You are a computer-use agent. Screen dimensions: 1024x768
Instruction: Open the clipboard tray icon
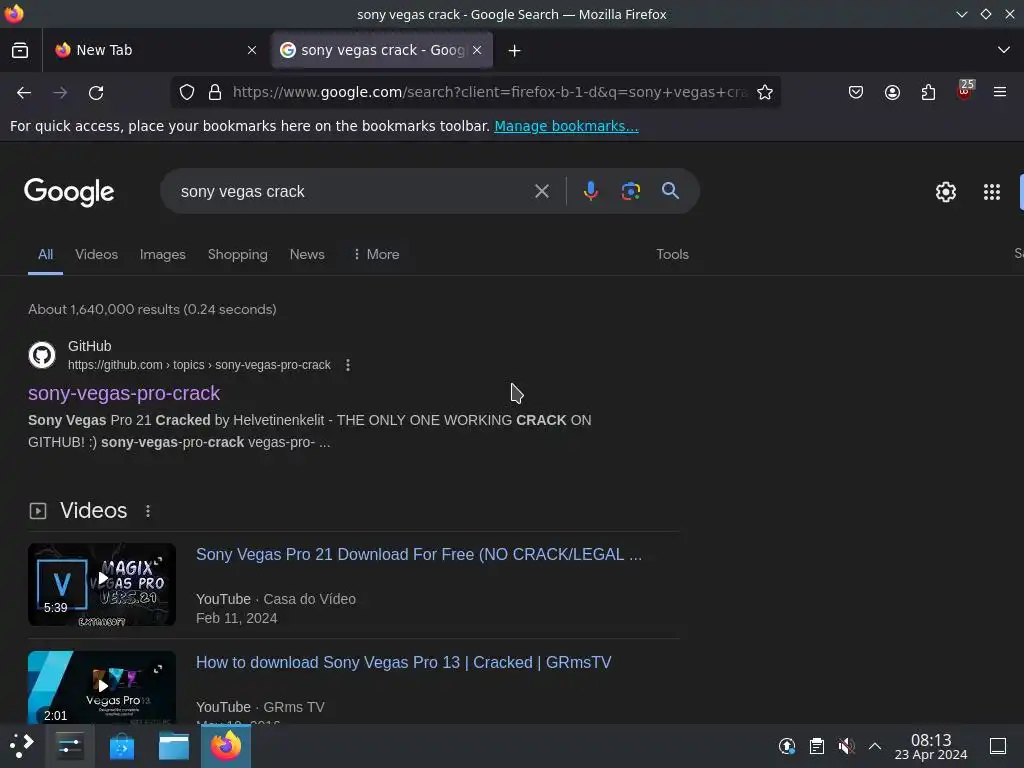[x=816, y=746]
